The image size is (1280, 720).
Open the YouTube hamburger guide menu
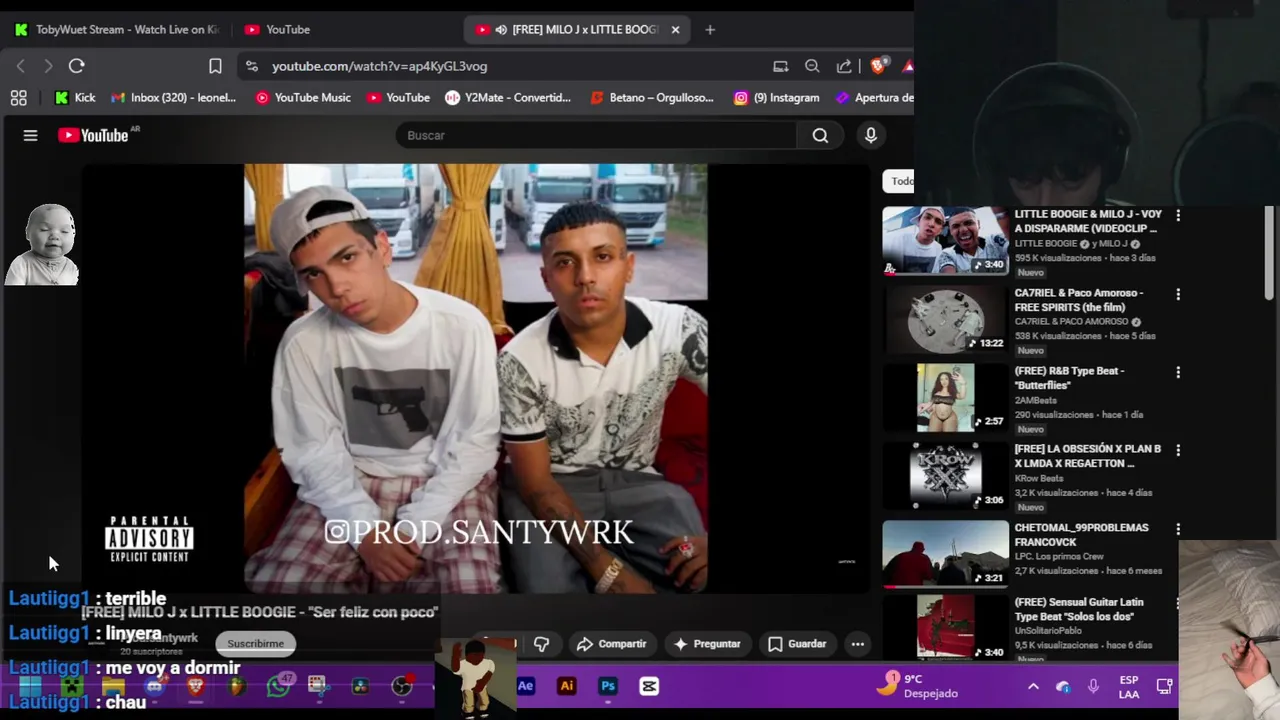[30, 135]
